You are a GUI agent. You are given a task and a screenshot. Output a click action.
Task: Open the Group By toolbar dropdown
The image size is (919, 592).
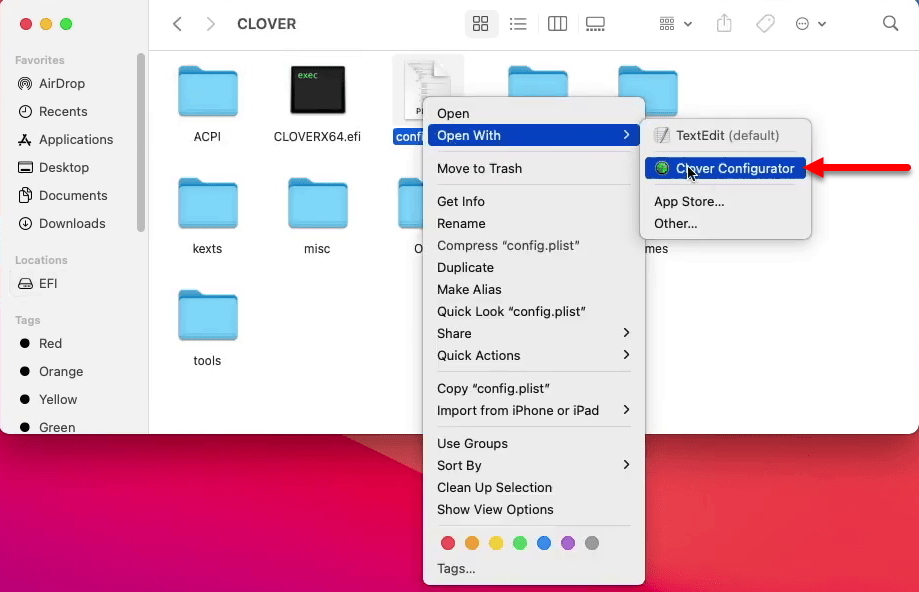click(x=675, y=24)
